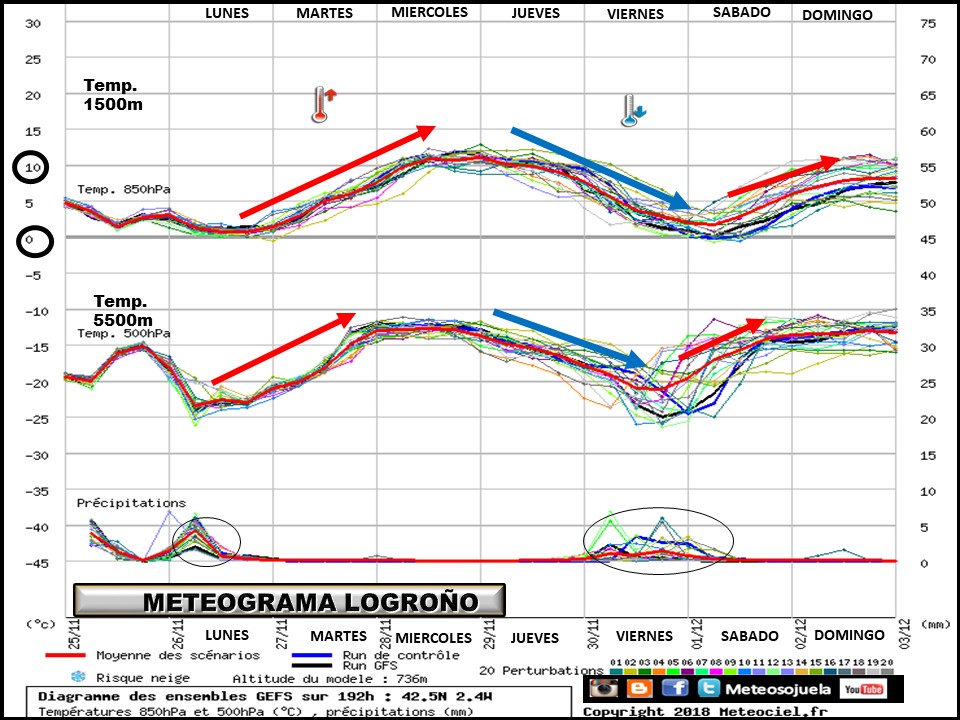Click the Moyenne des scénarios legend text
The height and width of the screenshot is (720, 960).
178,655
